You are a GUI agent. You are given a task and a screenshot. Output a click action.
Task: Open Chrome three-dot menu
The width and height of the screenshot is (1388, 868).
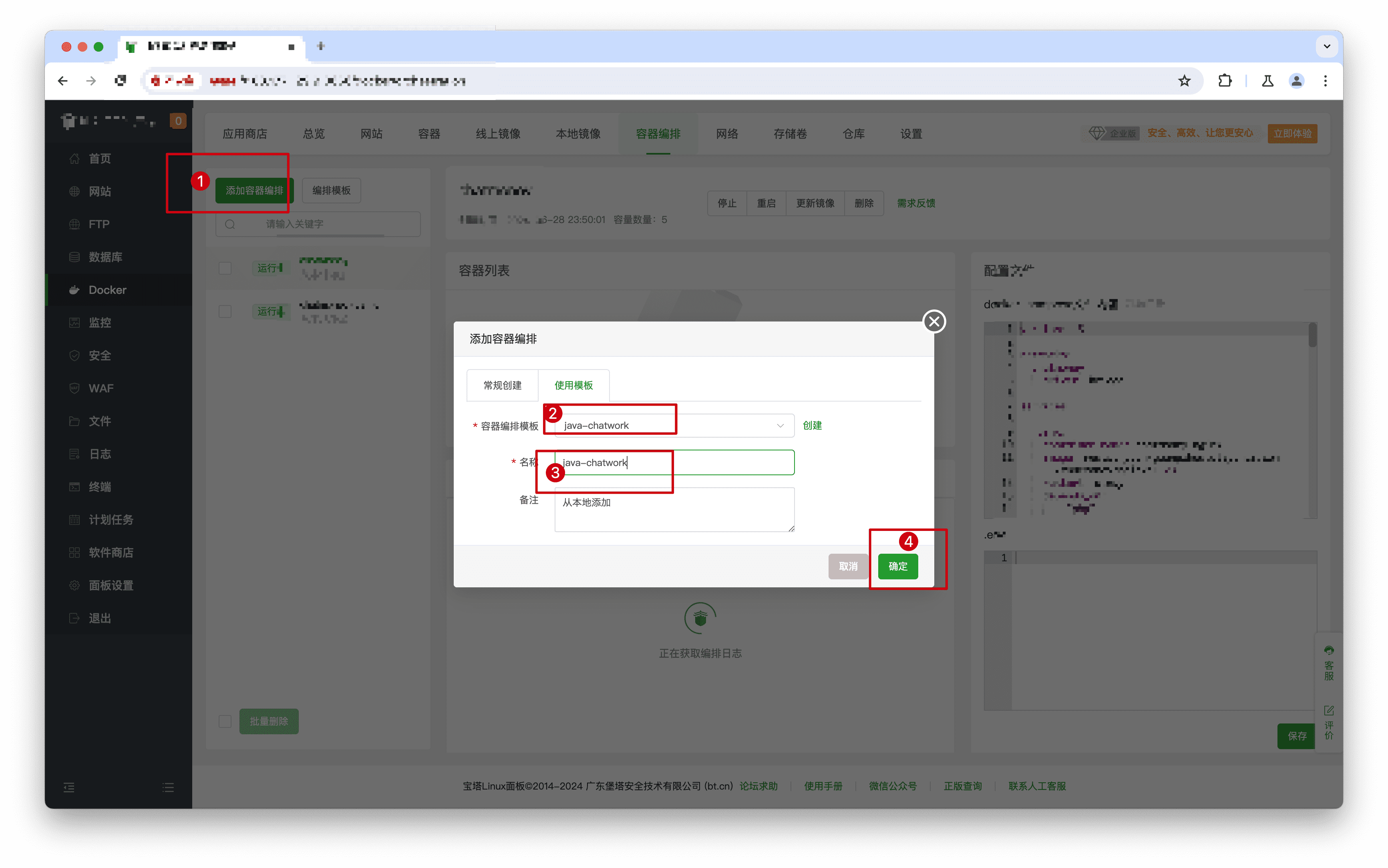pos(1325,81)
